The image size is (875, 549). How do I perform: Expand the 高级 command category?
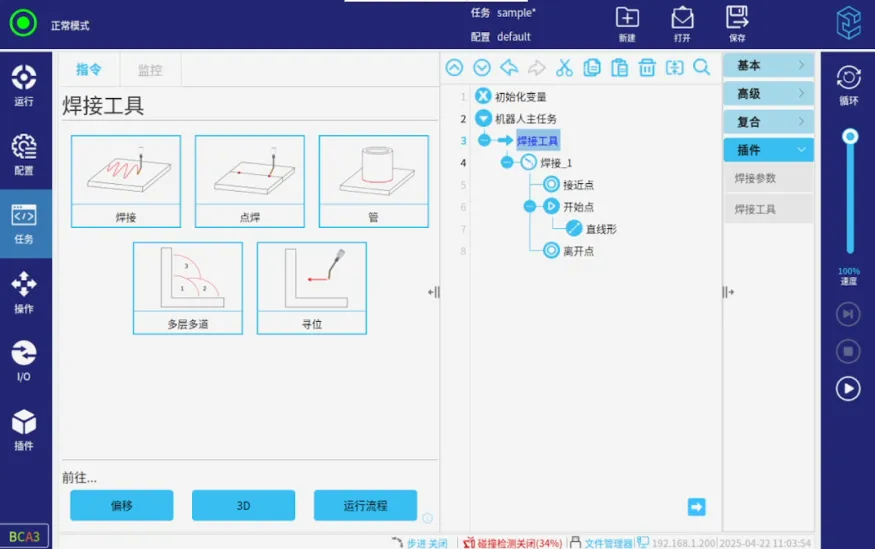[768, 93]
